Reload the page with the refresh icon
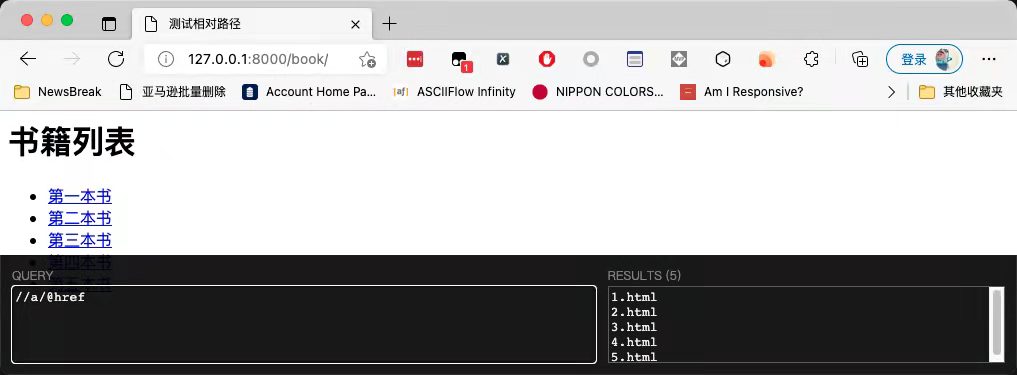This screenshot has height=375, width=1017. coord(115,59)
